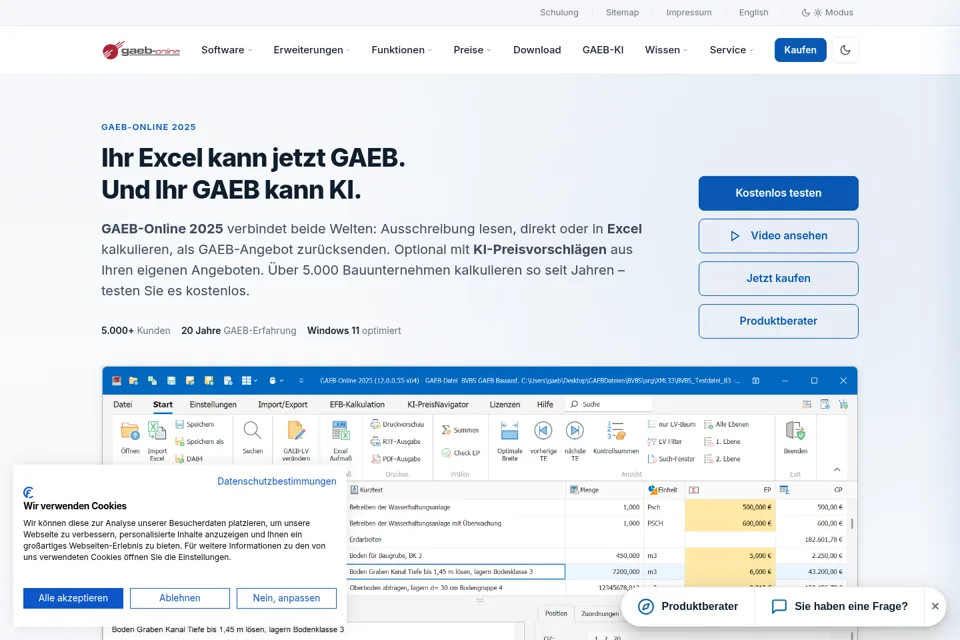
Task: Click Alle Ebenen in the ribbon
Action: (727, 424)
